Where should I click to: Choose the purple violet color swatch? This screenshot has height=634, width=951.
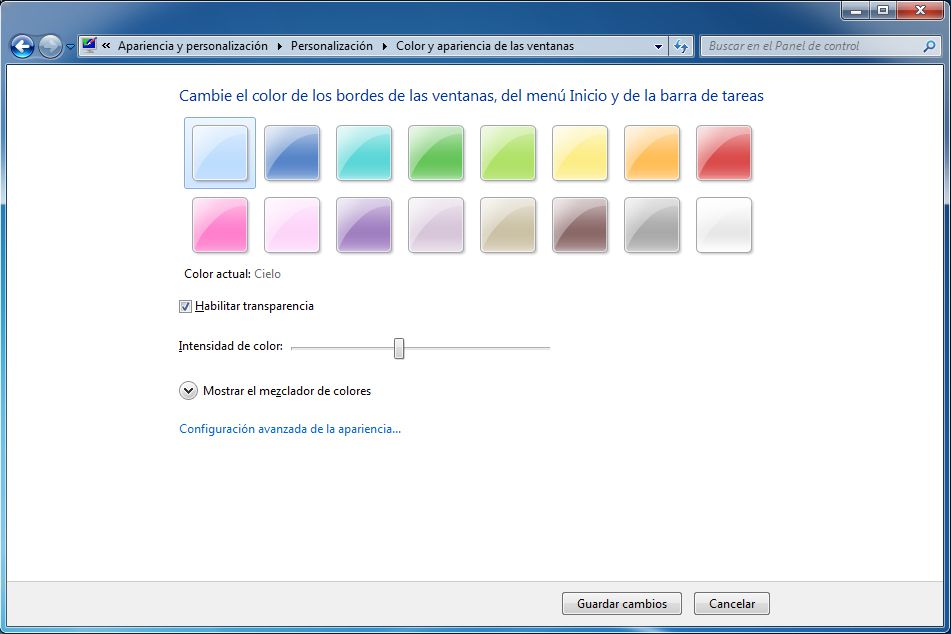[x=363, y=225]
